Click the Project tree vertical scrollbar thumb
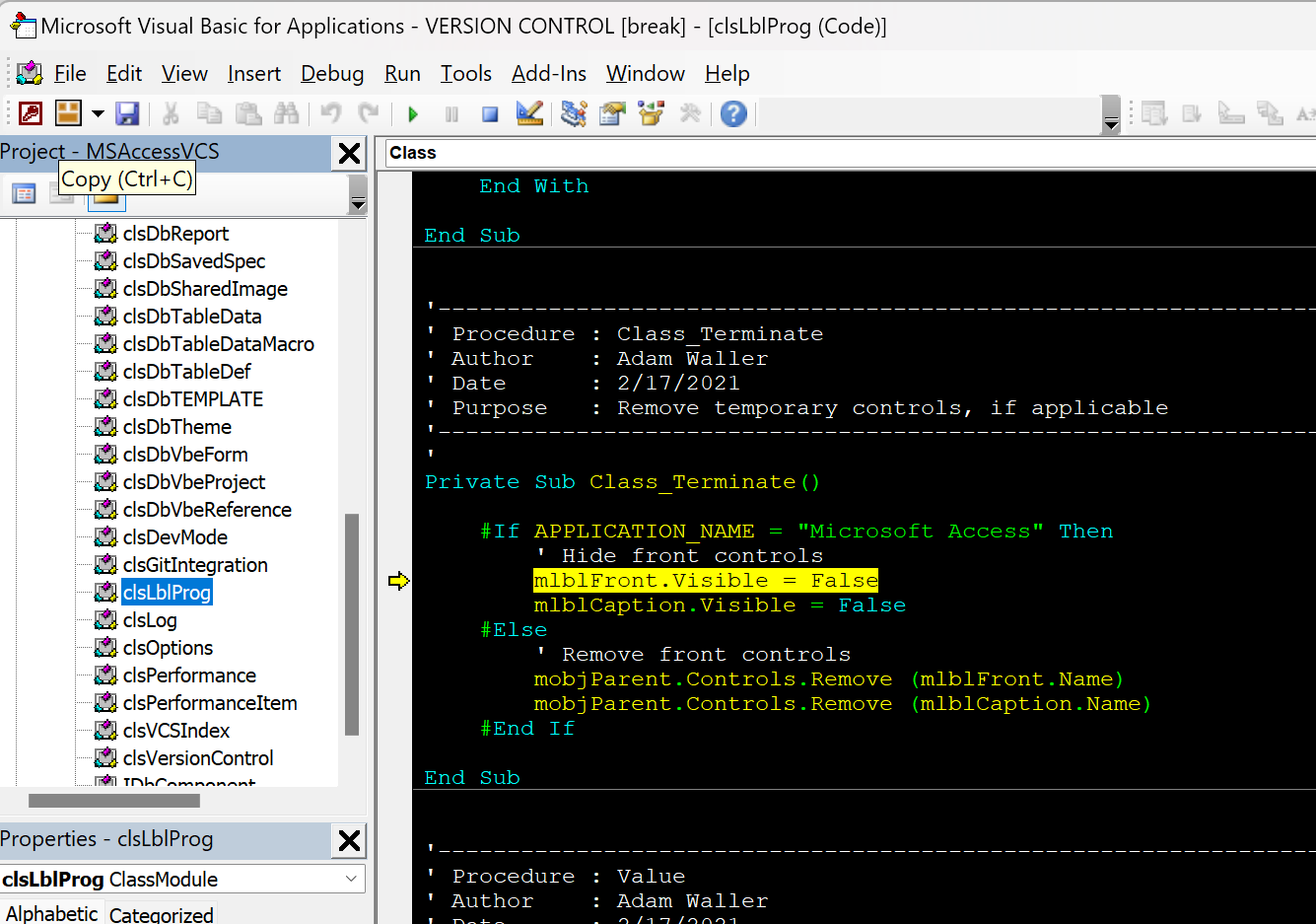The height and width of the screenshot is (924, 1316). pos(352,623)
